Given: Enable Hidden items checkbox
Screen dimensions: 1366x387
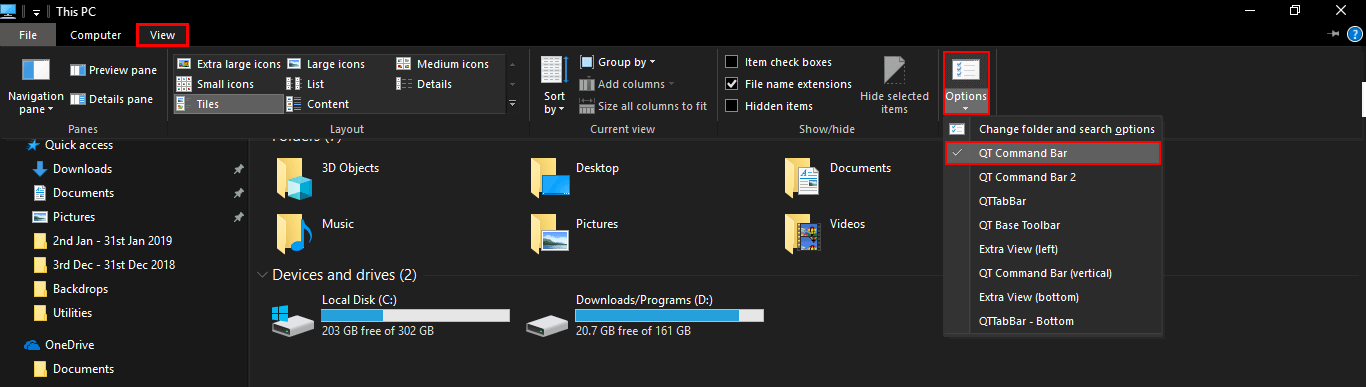Looking at the screenshot, I should coord(769,106).
